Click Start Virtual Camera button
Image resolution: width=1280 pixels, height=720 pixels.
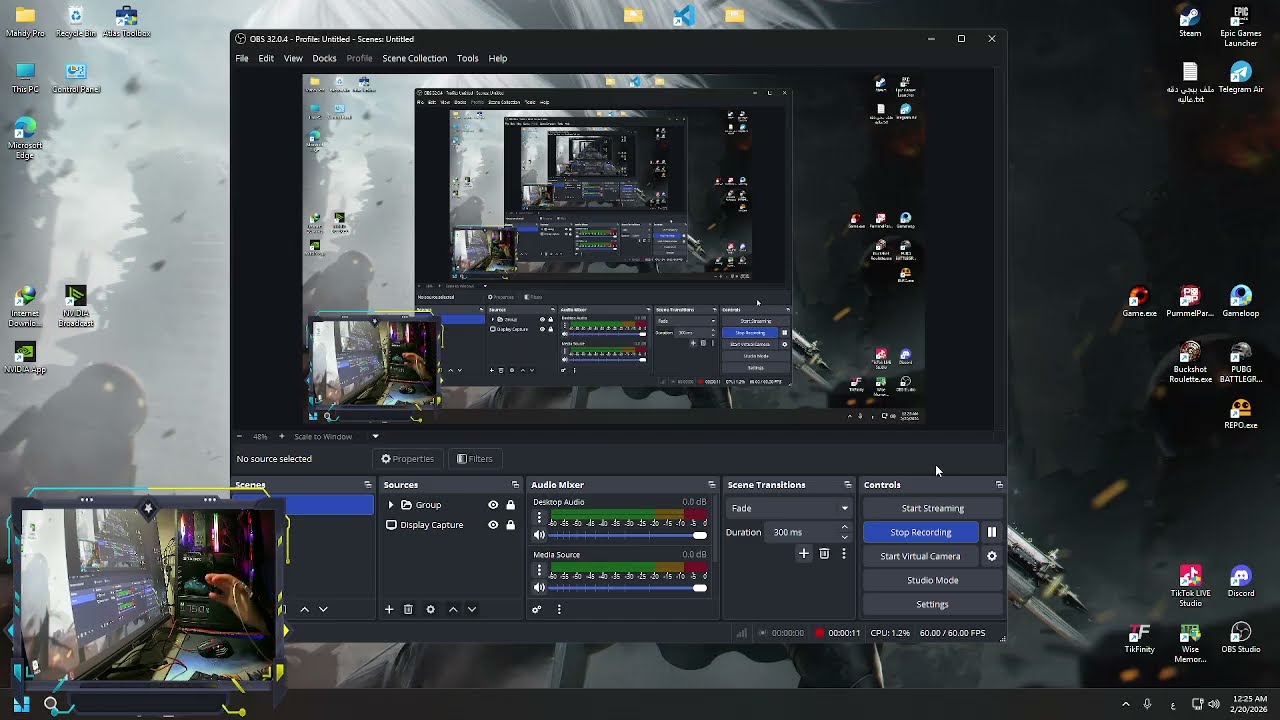(x=921, y=556)
